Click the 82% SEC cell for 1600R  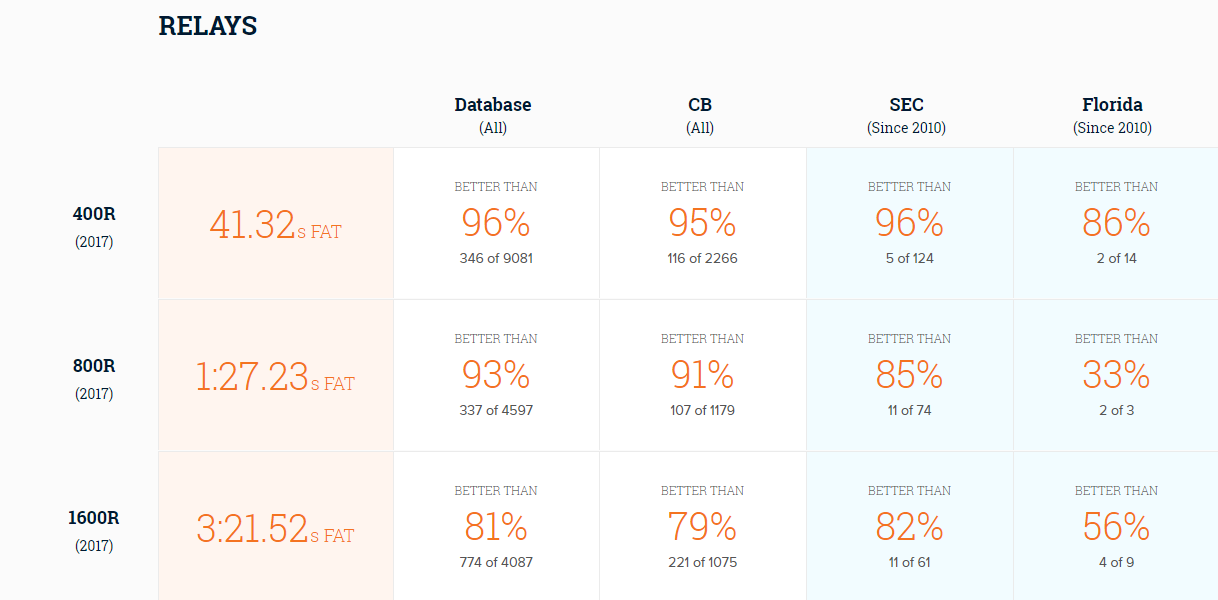click(x=910, y=526)
